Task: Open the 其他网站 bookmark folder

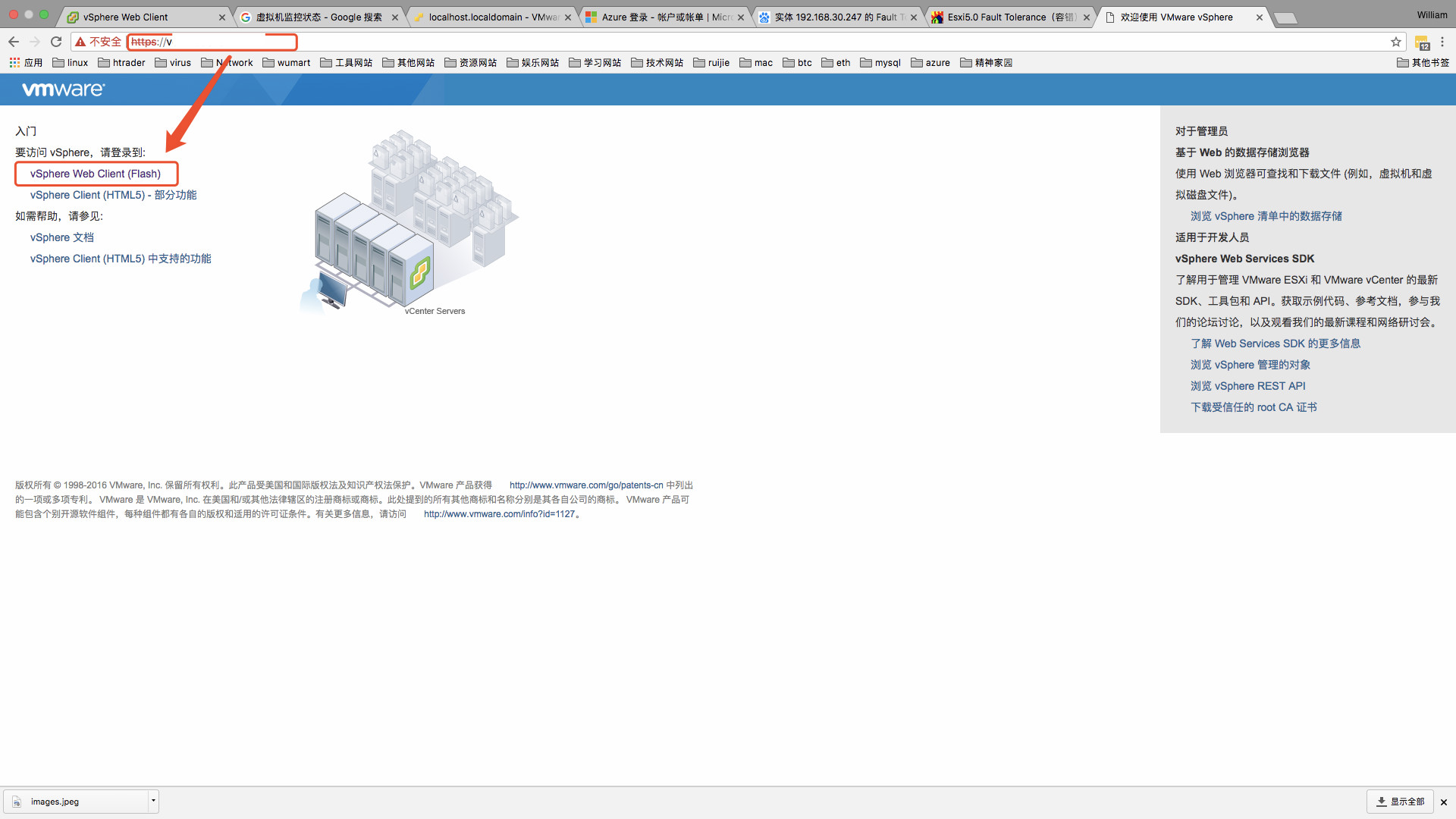Action: (408, 63)
